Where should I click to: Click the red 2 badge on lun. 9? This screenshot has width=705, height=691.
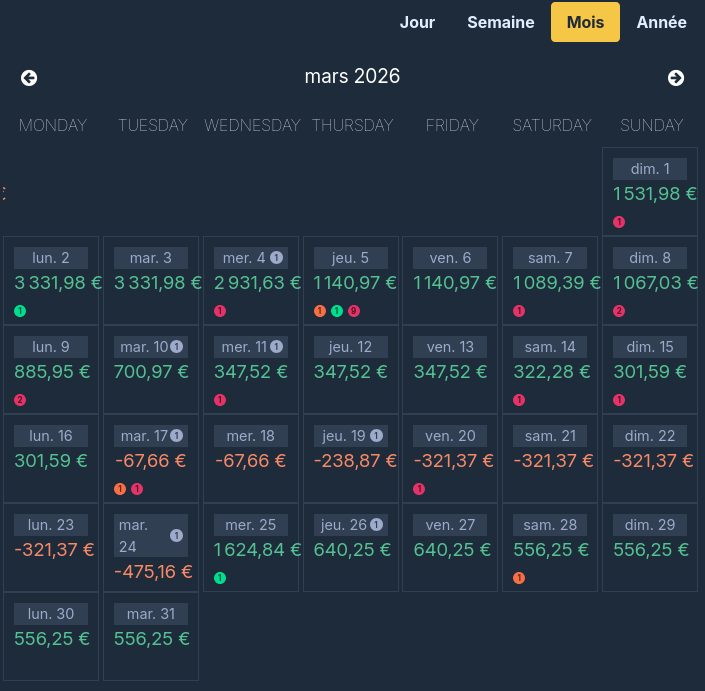pyautogui.click(x=20, y=400)
